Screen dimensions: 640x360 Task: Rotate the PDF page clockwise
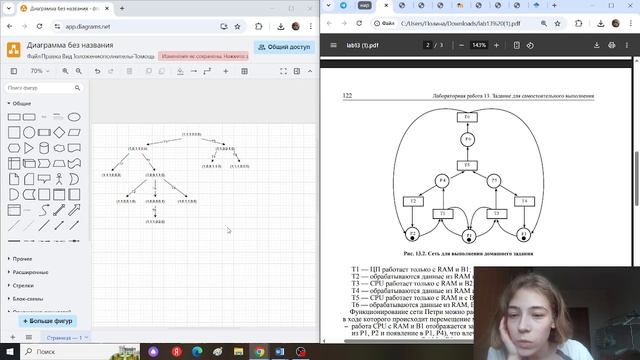pos(530,45)
